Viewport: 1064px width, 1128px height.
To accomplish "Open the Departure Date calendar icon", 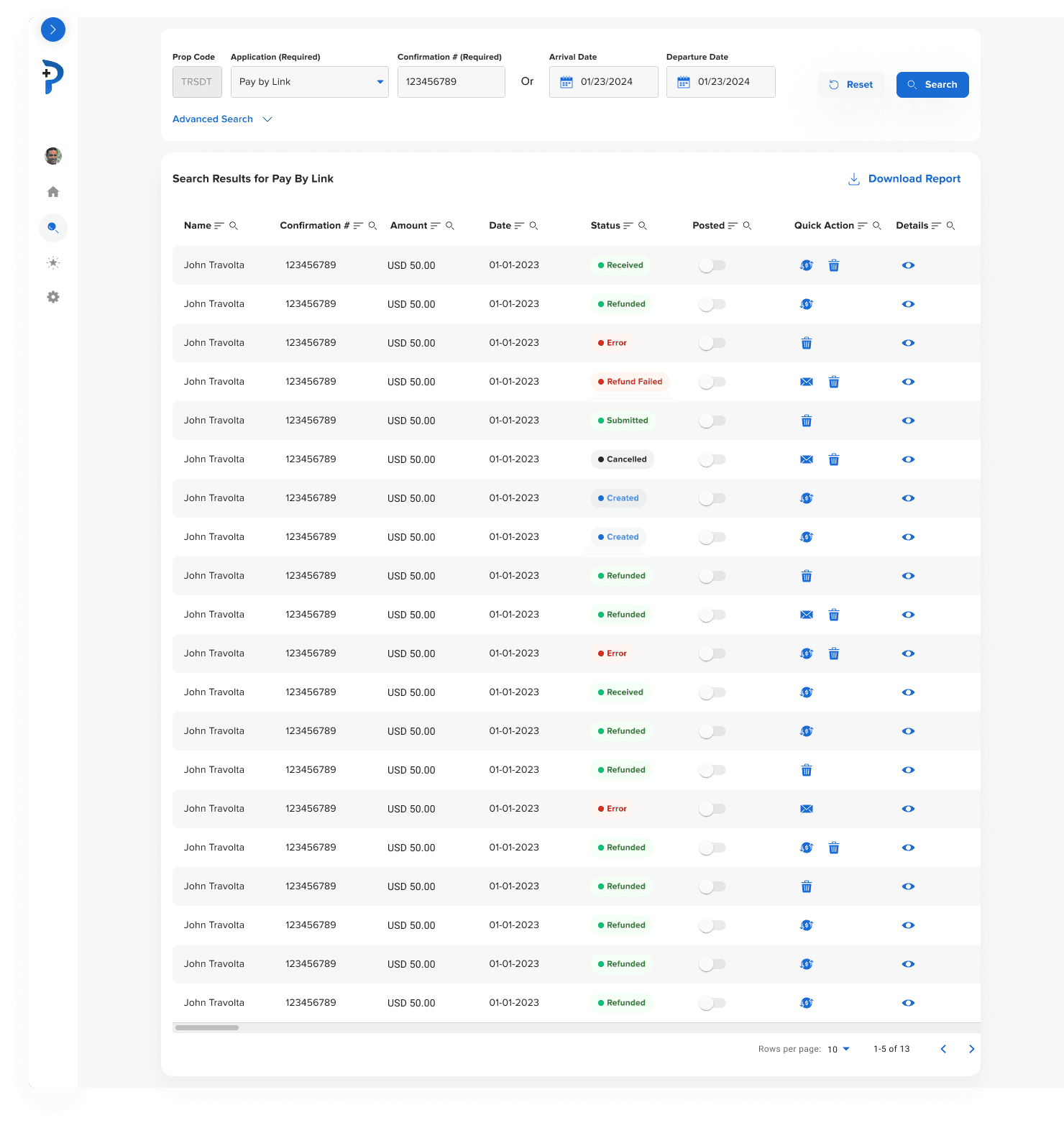I will click(684, 82).
